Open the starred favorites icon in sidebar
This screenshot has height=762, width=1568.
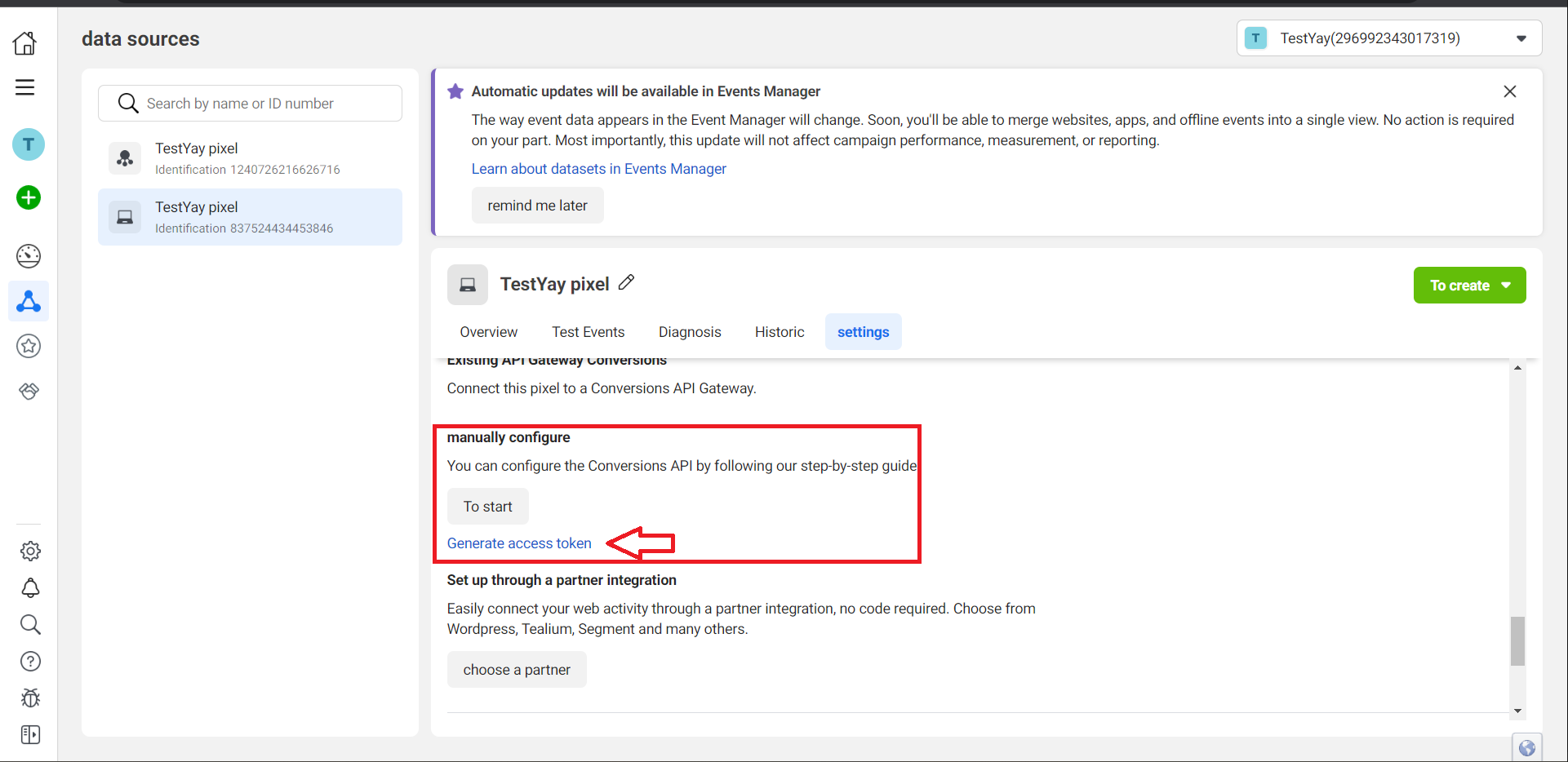[x=29, y=345]
